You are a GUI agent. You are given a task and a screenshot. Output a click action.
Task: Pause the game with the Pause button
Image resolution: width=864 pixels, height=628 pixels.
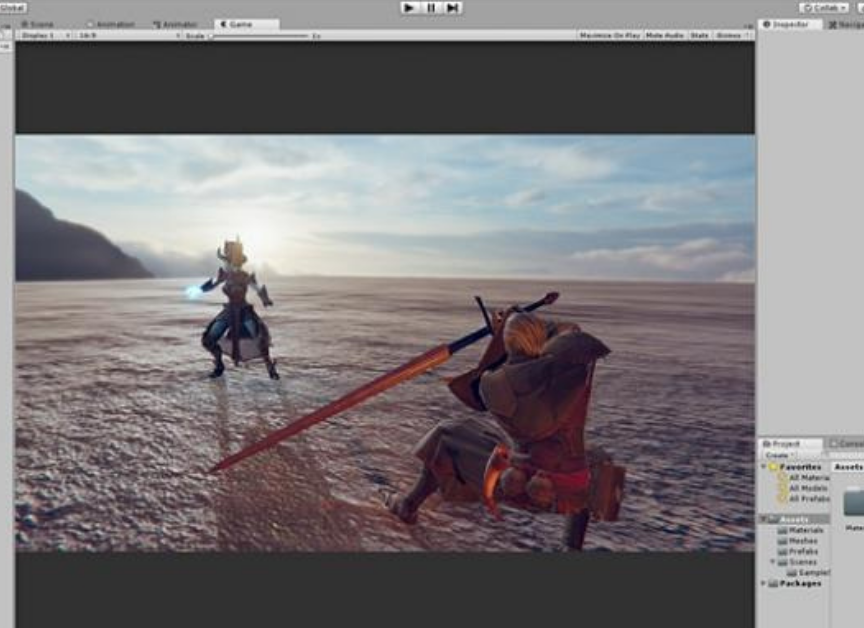pyautogui.click(x=431, y=8)
